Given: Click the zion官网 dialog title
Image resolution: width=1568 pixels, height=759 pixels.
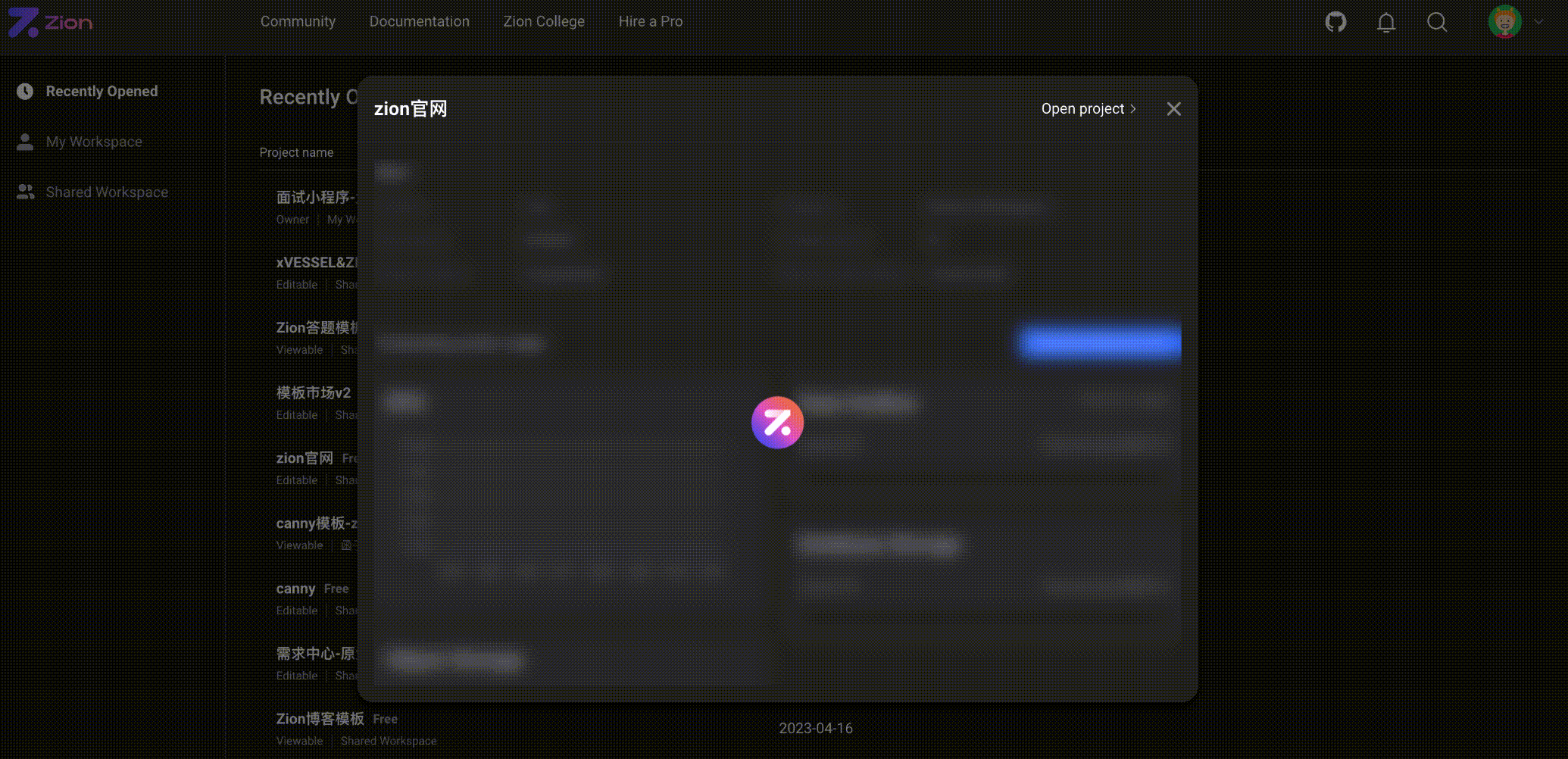Looking at the screenshot, I should (x=411, y=108).
